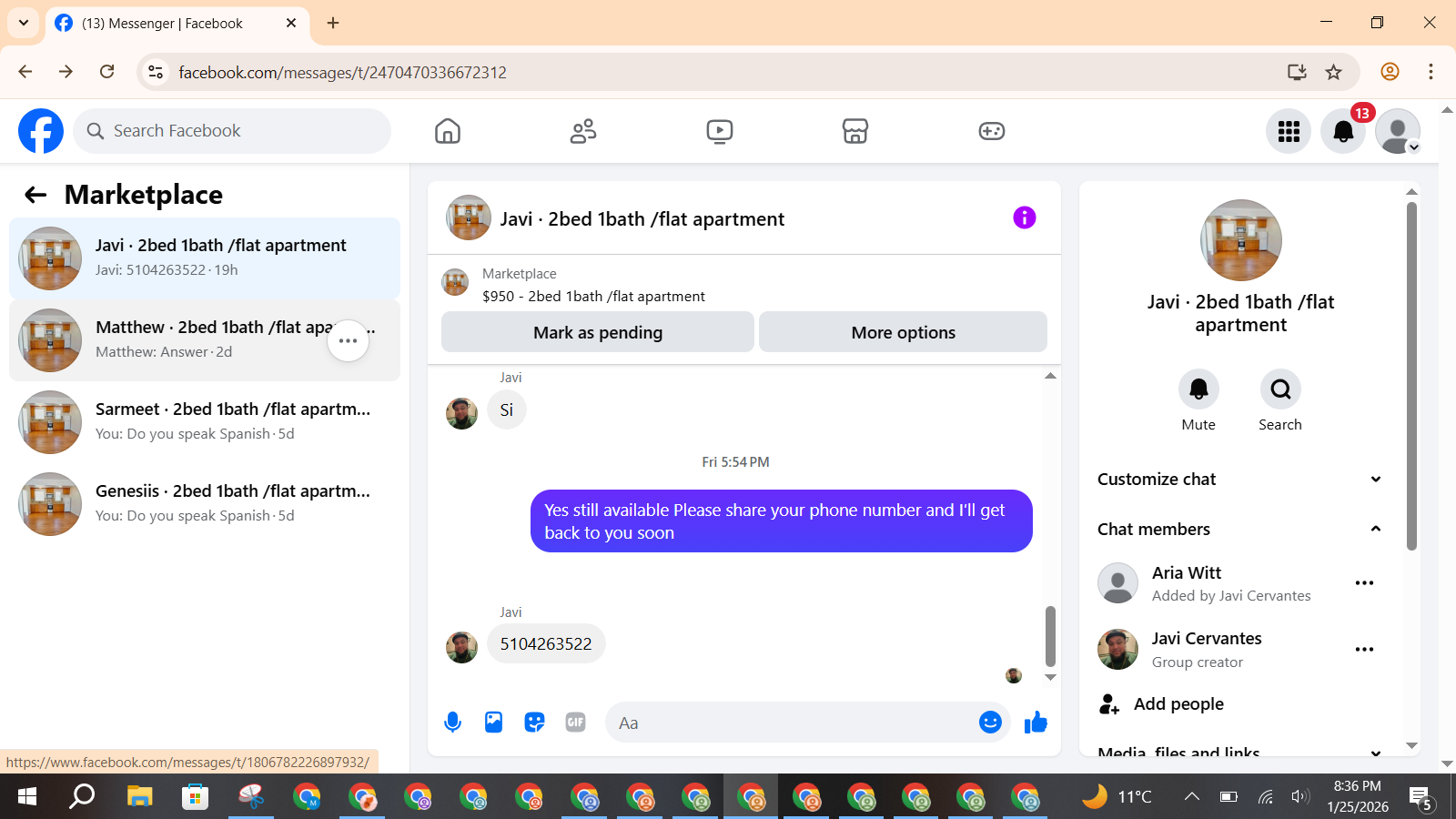Viewport: 1456px width, 819px height.
Task: Expand the Customize chat section
Action: pyautogui.click(x=1239, y=480)
